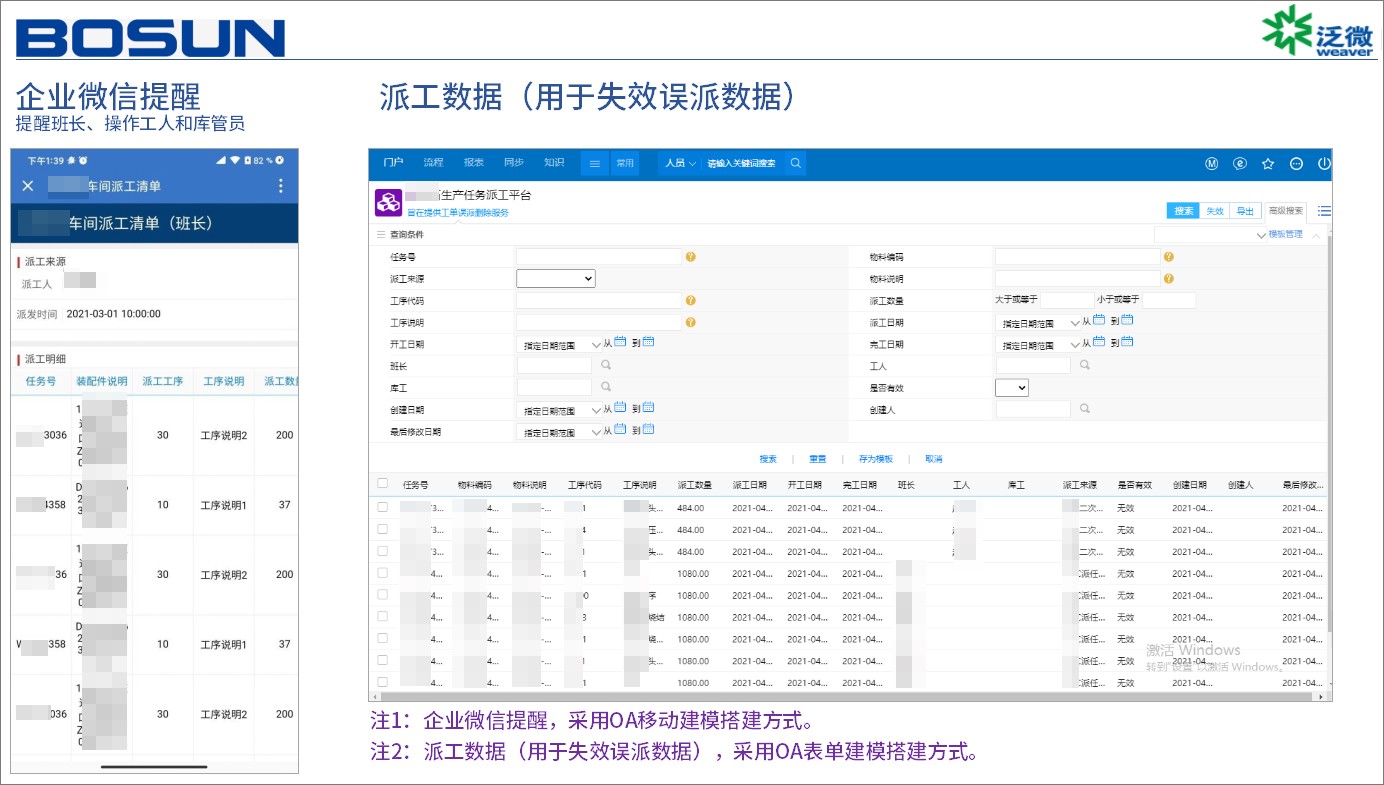
Task: Open the mobile three-dot overflow menu
Action: click(x=281, y=186)
